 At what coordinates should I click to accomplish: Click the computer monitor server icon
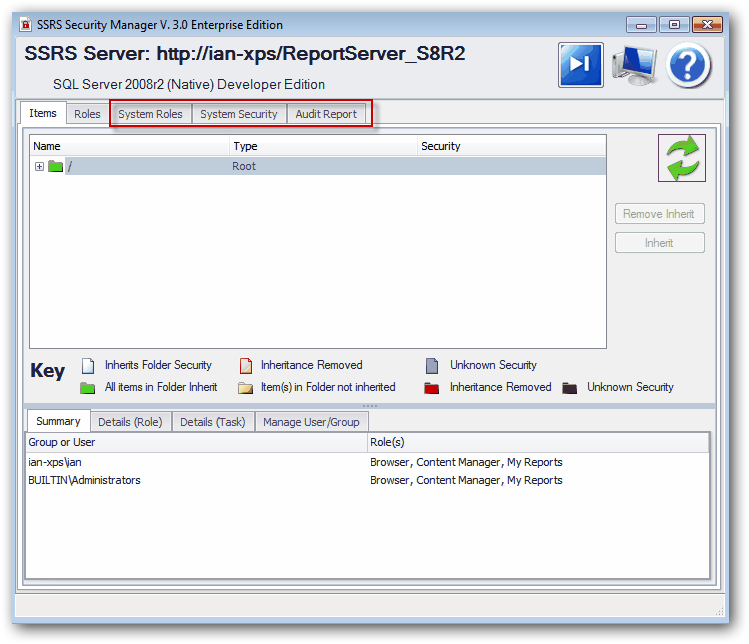(634, 65)
